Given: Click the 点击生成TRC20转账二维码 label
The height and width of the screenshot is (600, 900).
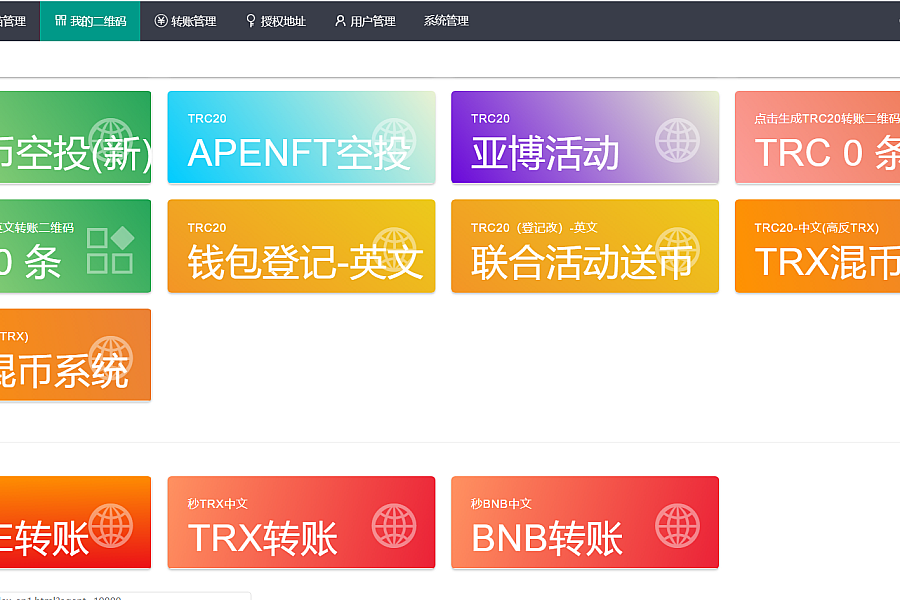Looking at the screenshot, I should [x=827, y=118].
